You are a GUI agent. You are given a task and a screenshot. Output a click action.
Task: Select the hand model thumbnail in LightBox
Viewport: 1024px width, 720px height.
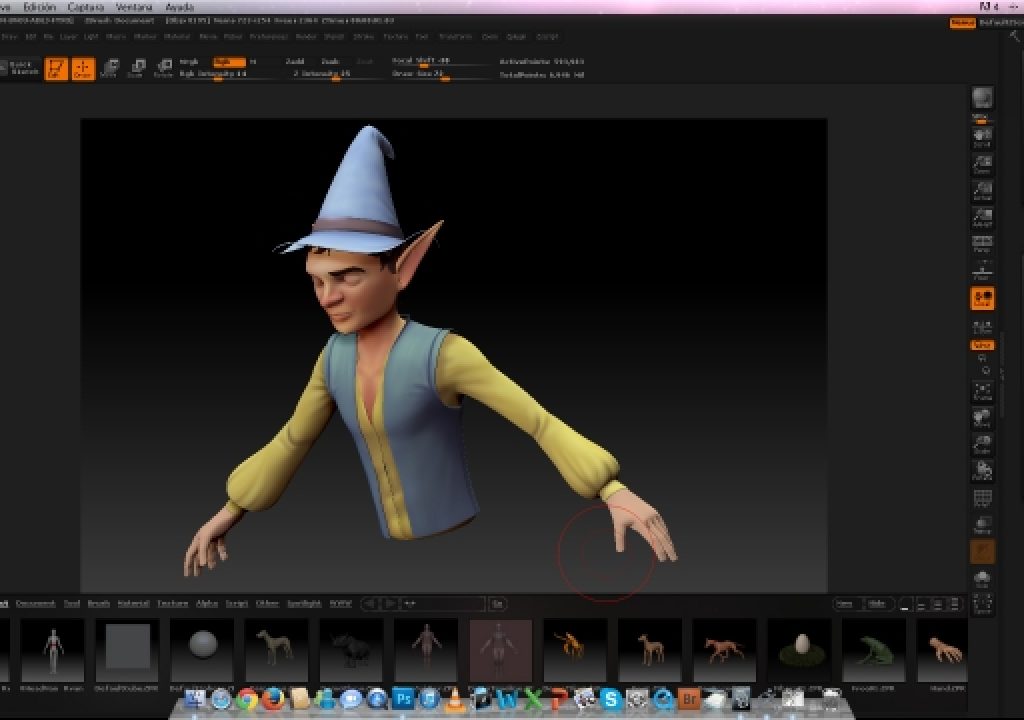(944, 651)
